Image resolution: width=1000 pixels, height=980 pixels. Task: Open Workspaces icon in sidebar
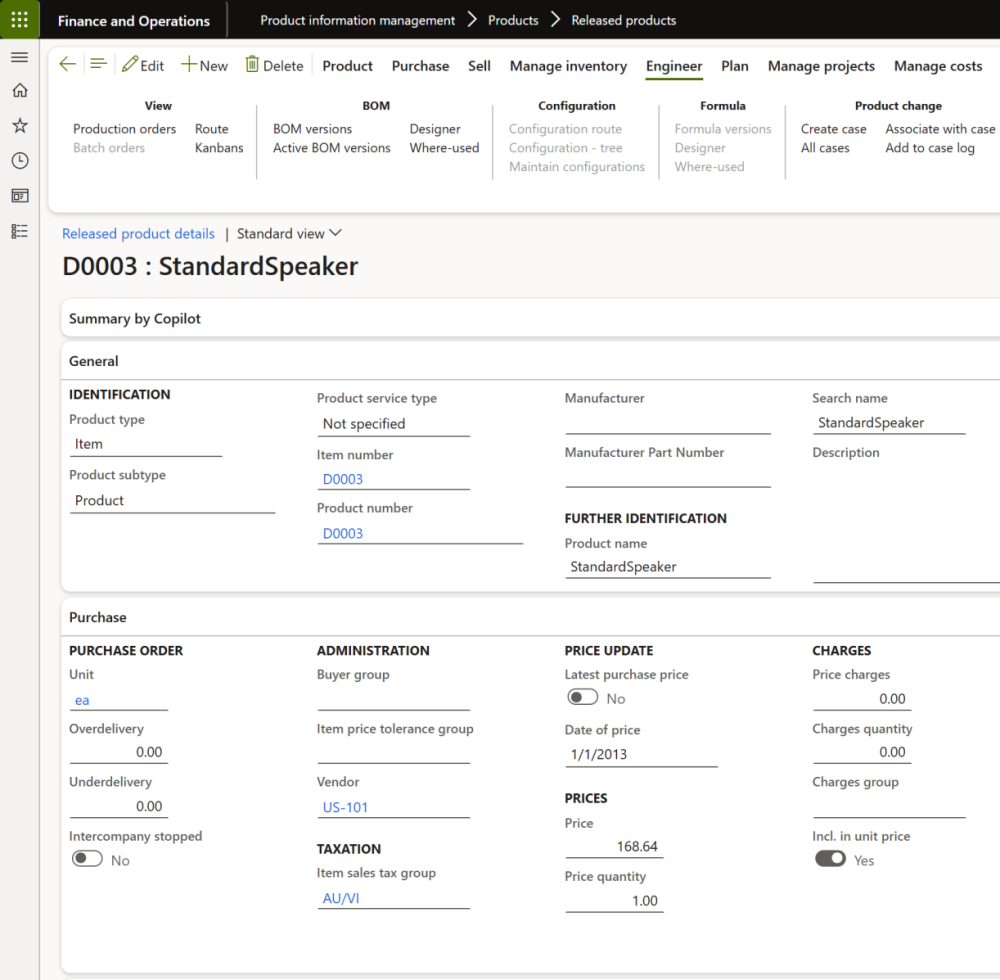pos(20,196)
